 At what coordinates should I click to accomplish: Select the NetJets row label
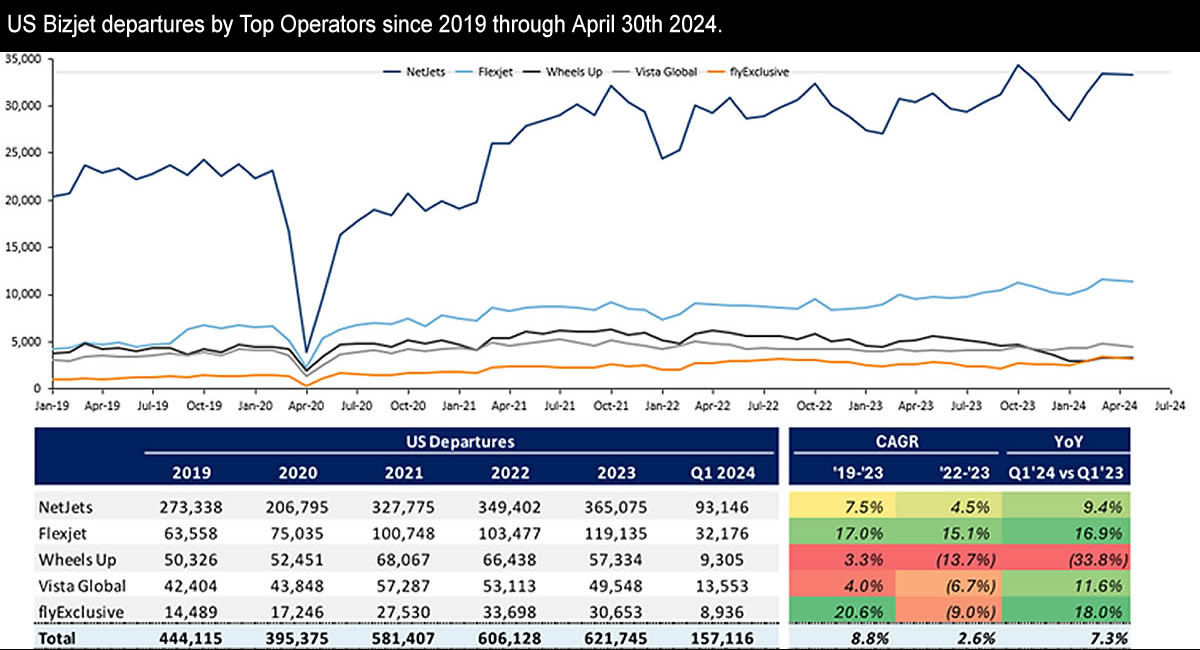(65, 506)
